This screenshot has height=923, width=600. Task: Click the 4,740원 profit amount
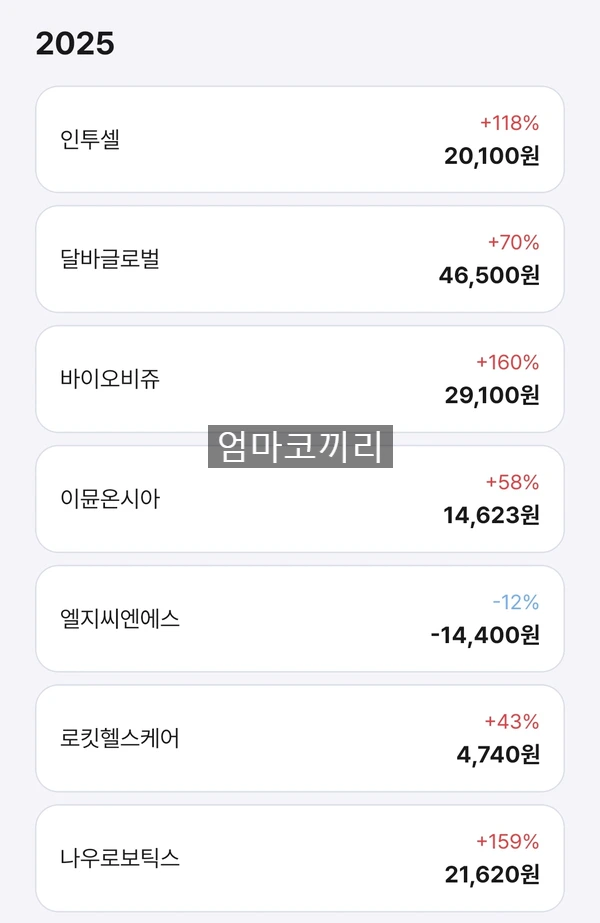498,754
